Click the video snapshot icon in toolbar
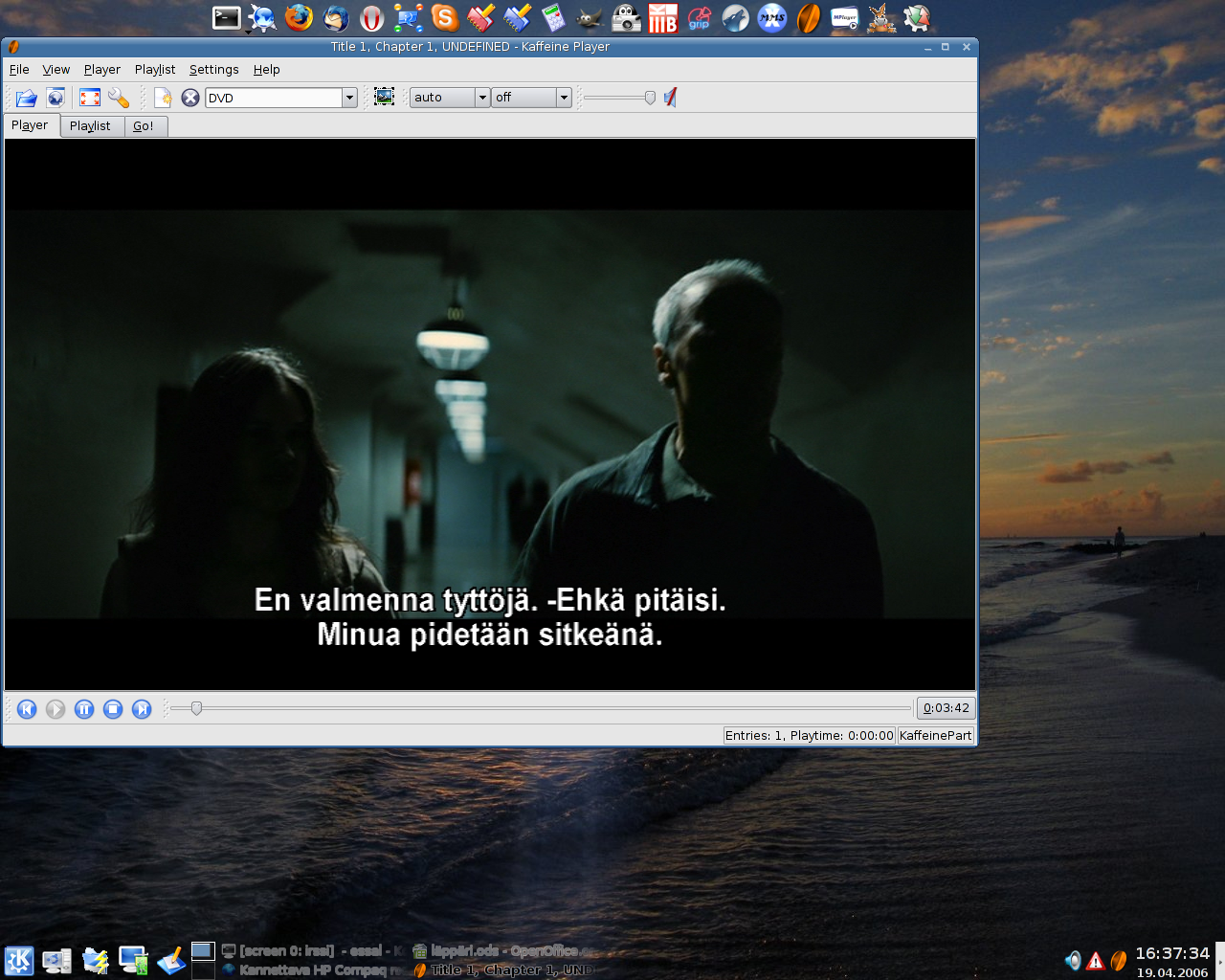 click(384, 97)
